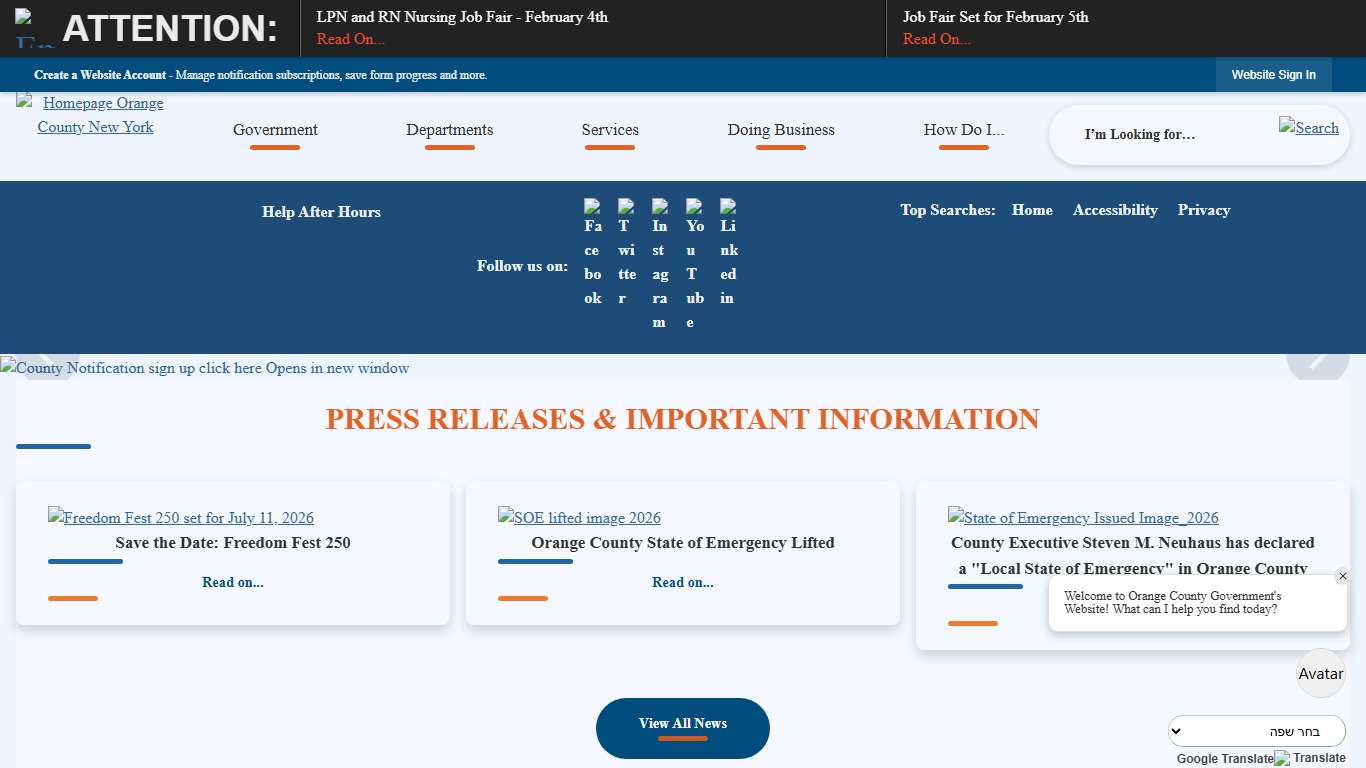Open the LinkedIn social media icon
The image size is (1366, 768).
pyautogui.click(x=728, y=252)
